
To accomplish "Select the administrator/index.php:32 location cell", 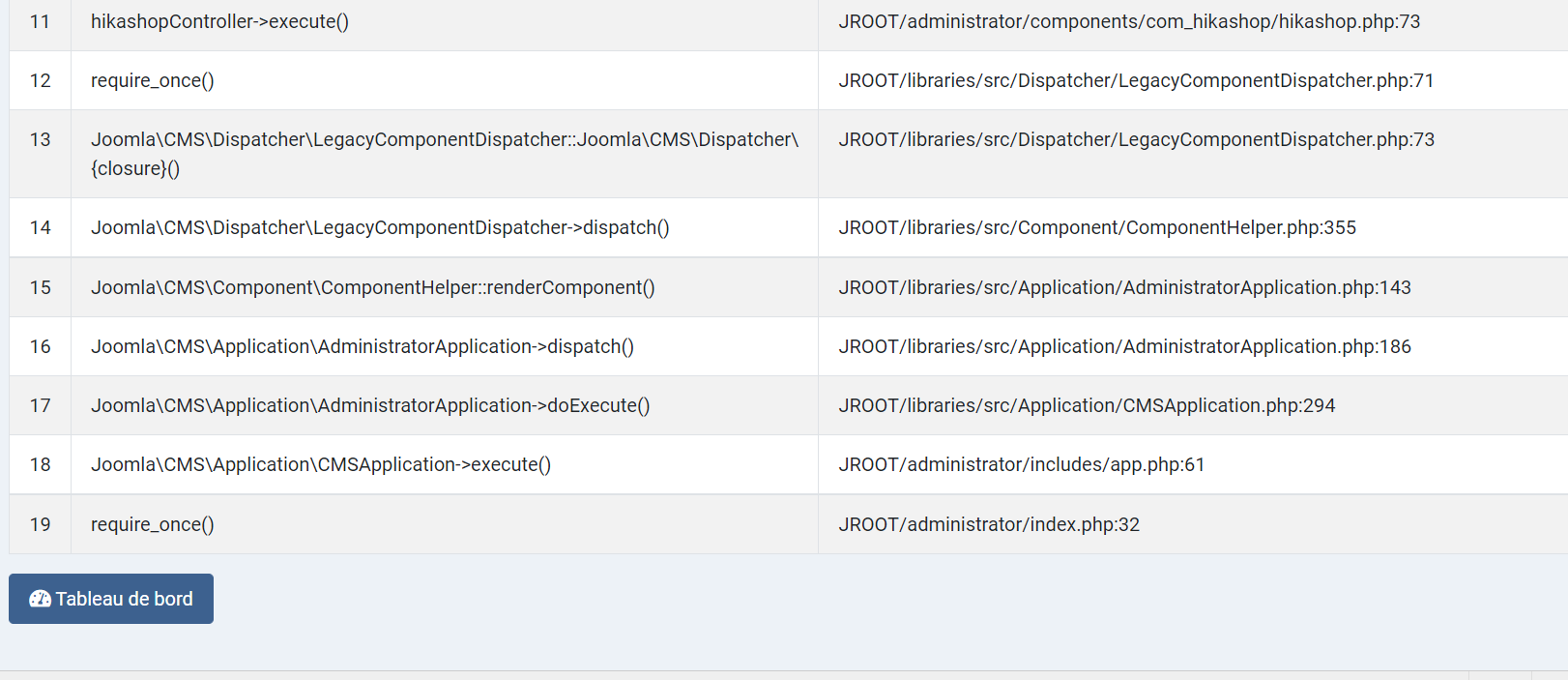I will 988,524.
